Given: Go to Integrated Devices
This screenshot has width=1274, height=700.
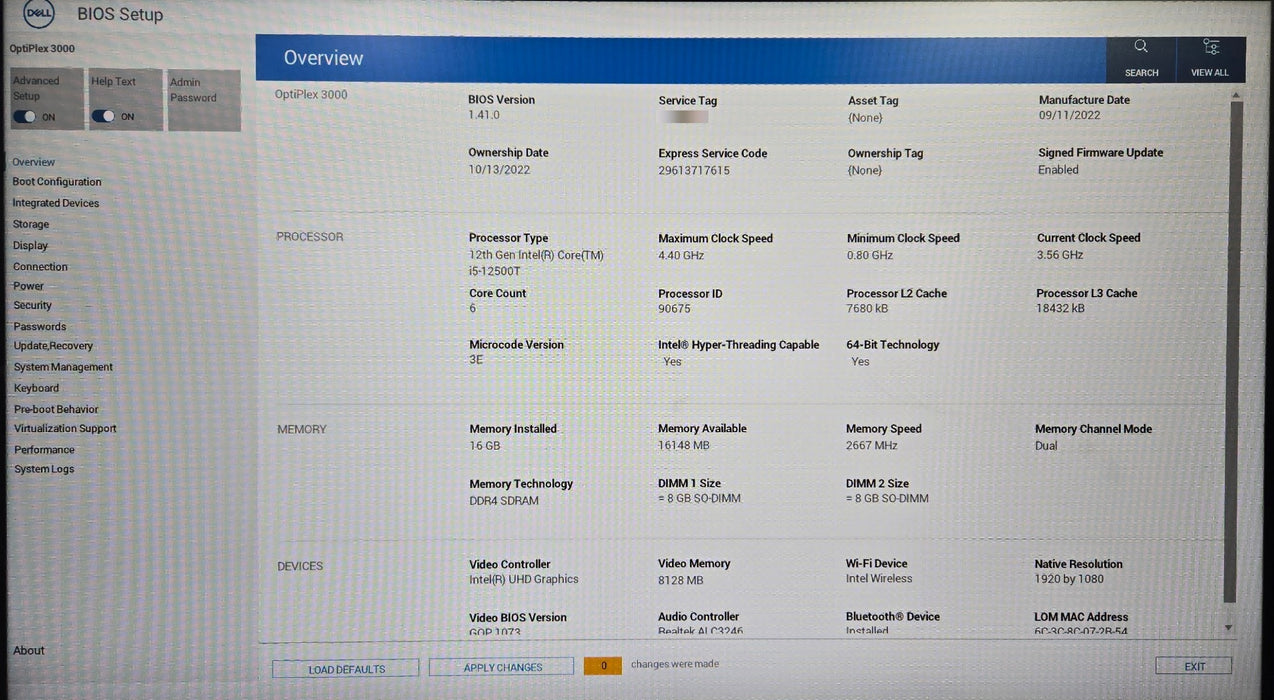Looking at the screenshot, I should tap(56, 203).
